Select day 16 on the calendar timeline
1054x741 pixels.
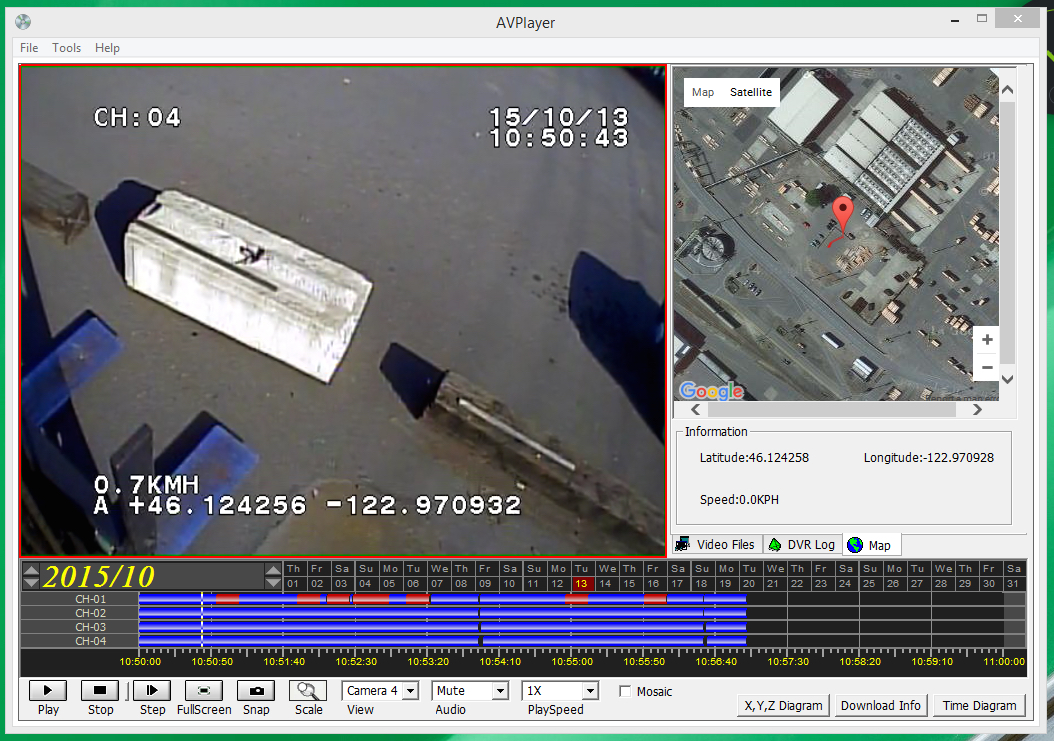point(653,583)
